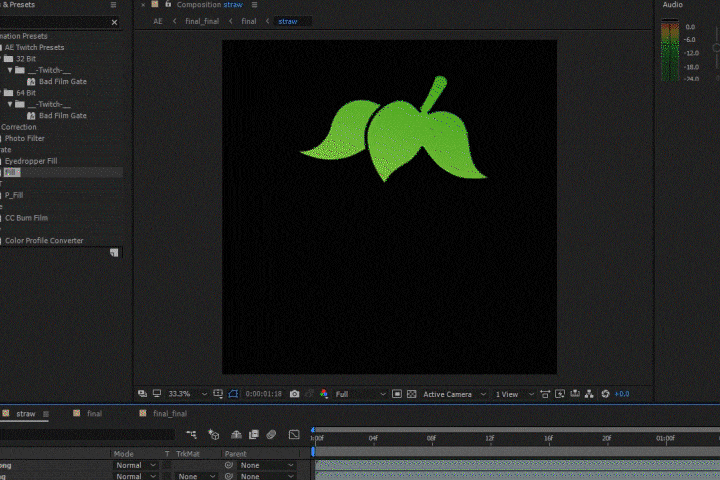
Task: Enable Draft 3D in the timeline
Action: 214,434
